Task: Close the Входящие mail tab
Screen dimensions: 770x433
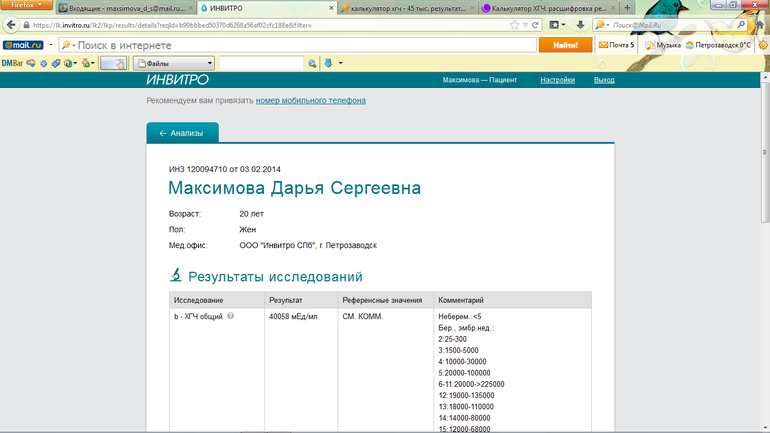Action: [191, 8]
